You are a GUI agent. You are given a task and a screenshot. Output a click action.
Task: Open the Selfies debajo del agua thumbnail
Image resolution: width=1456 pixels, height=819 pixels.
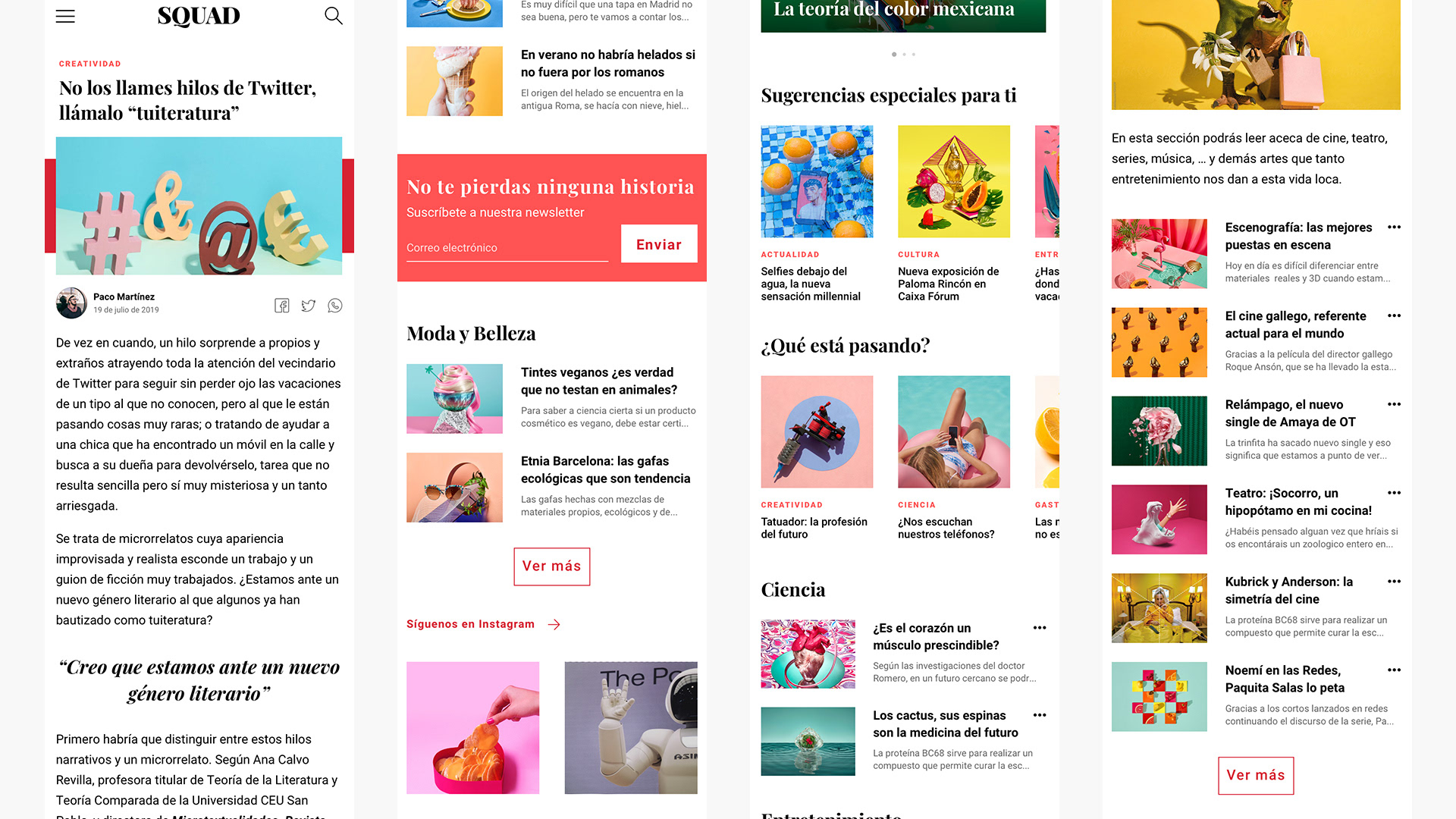817,181
